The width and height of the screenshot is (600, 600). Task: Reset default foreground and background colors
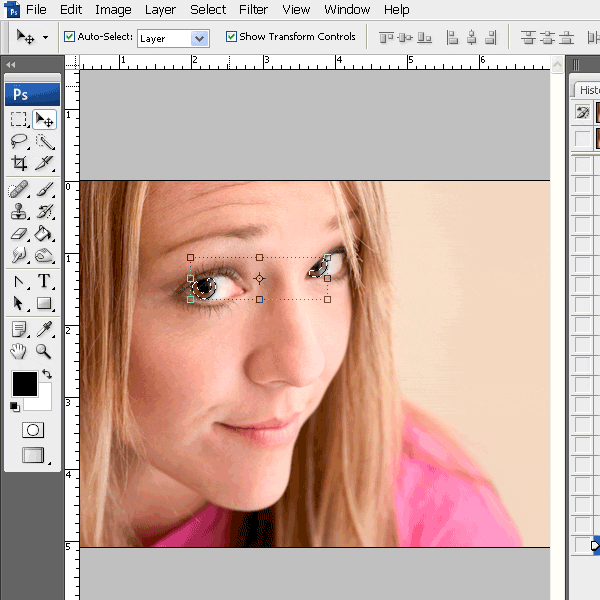(15, 406)
